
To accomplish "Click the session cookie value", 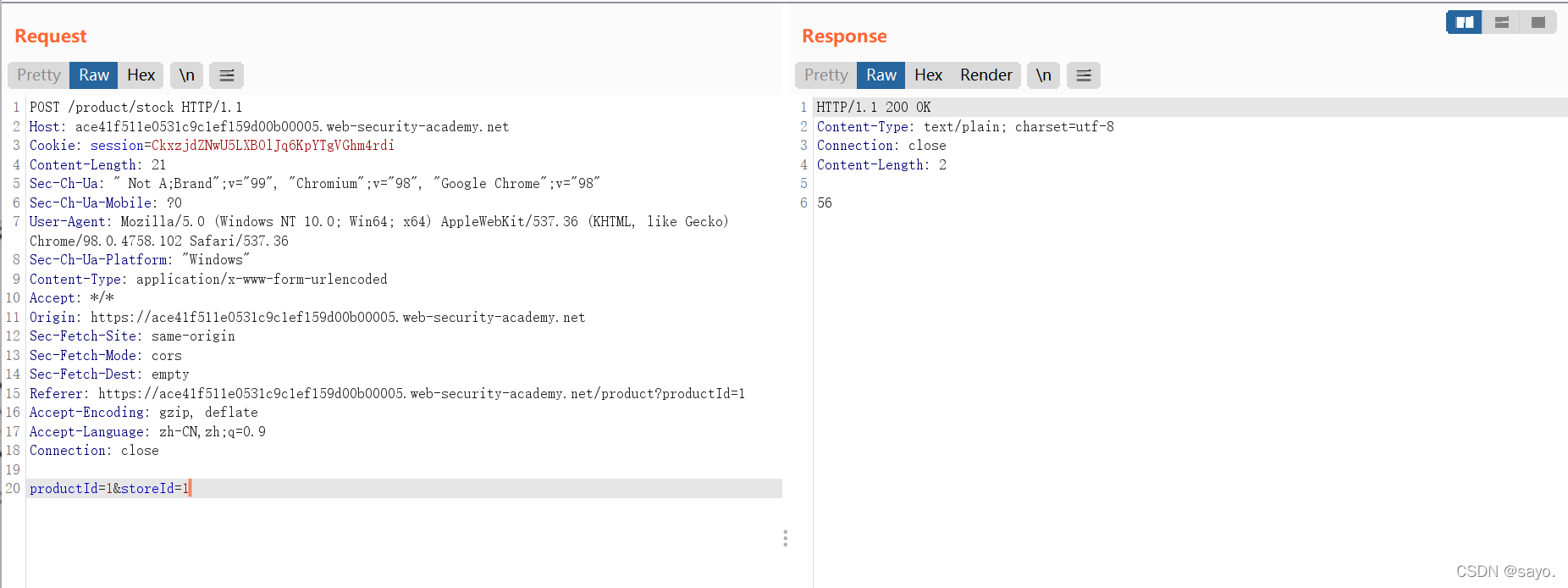I will click(273, 146).
